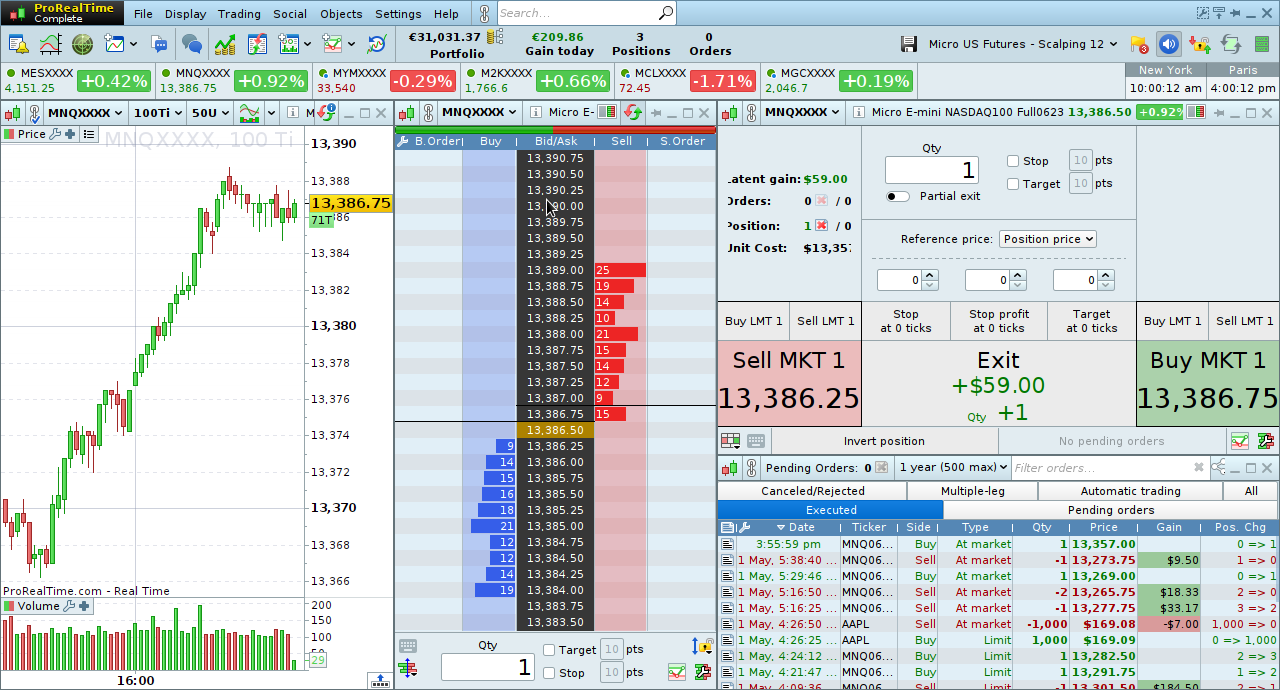Click the new list window icon

point(289,44)
